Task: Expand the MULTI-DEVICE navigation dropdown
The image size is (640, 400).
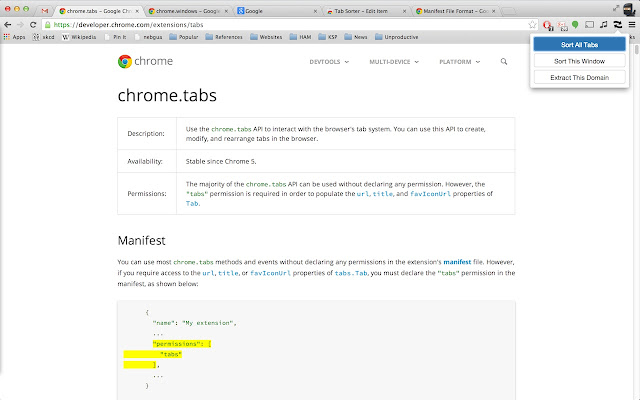Action: click(x=394, y=62)
